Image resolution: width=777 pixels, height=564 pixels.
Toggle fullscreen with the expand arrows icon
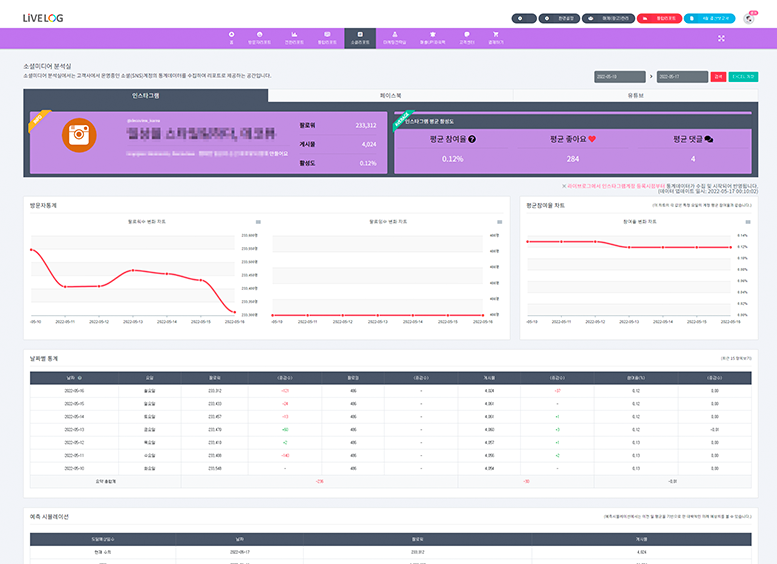click(721, 38)
